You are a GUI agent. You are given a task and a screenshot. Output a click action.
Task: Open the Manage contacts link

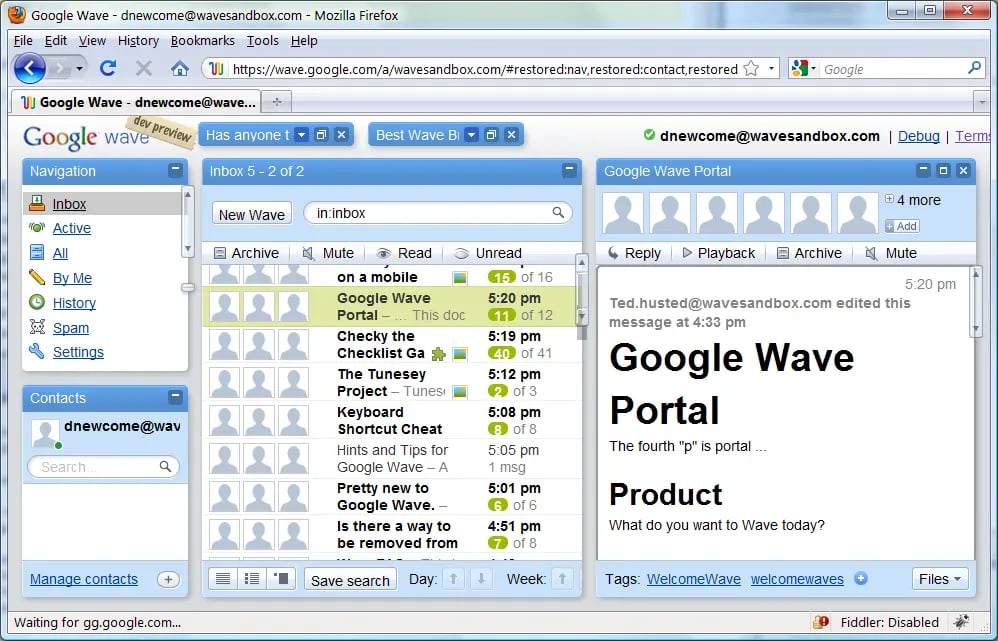pos(84,579)
